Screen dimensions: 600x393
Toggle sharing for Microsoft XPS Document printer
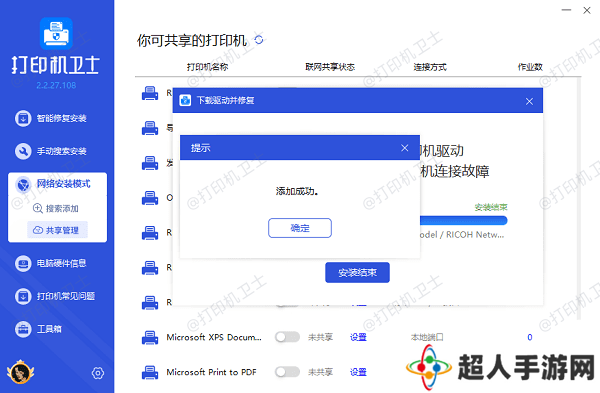click(287, 337)
